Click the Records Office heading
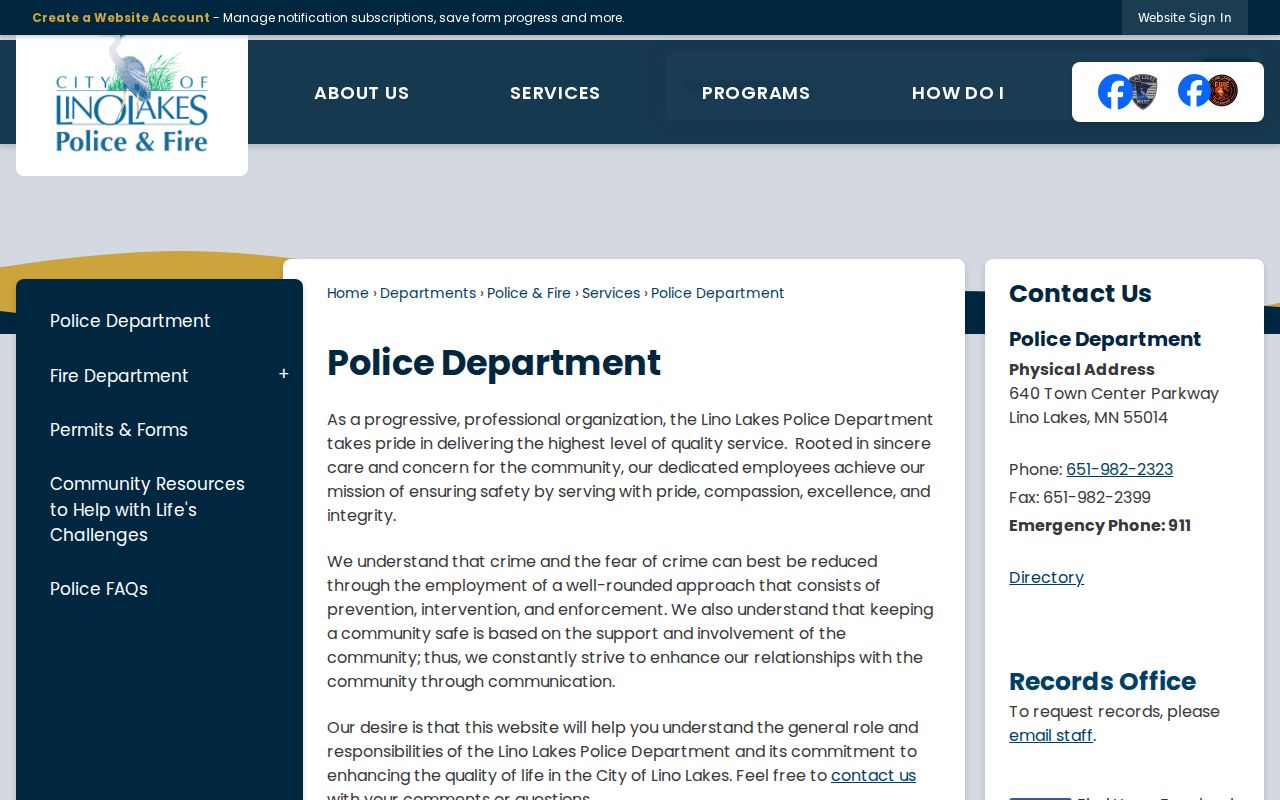 click(x=1102, y=681)
